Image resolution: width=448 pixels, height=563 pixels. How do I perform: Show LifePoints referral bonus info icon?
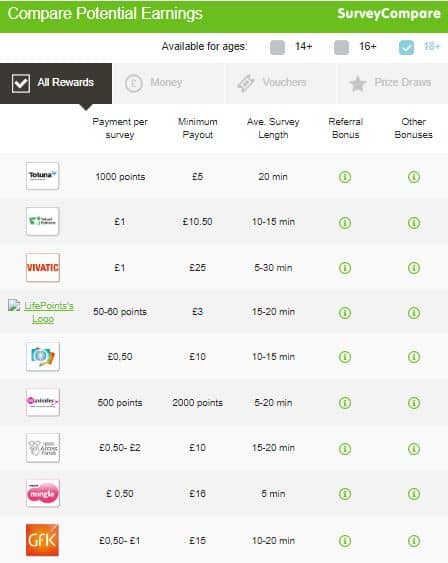pyautogui.click(x=345, y=313)
